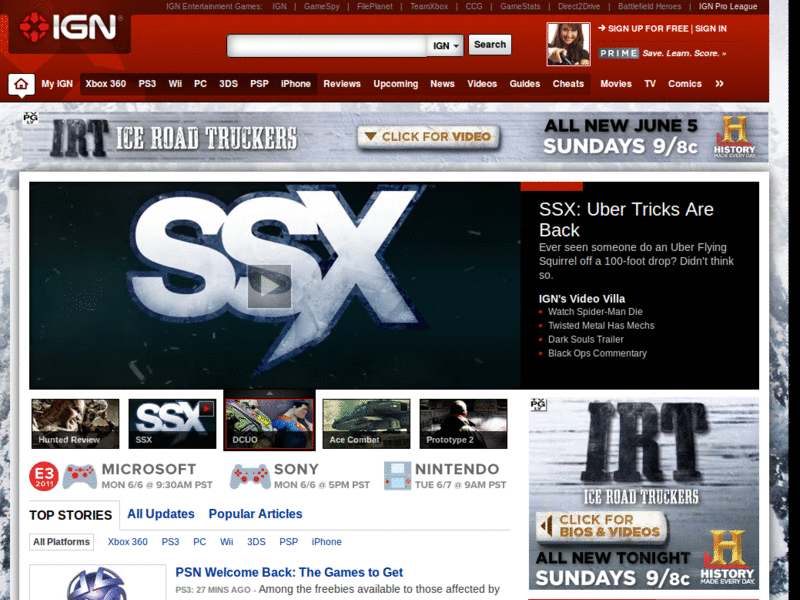Open GameSpy network link
This screenshot has width=800, height=600.
(x=321, y=7)
